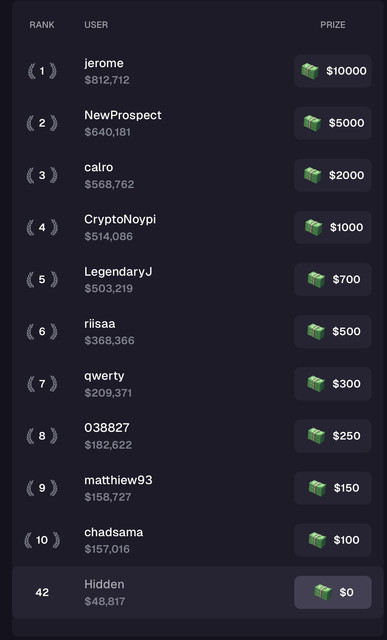Select the CryptoNoypi username
This screenshot has height=640, width=387.
120,220
